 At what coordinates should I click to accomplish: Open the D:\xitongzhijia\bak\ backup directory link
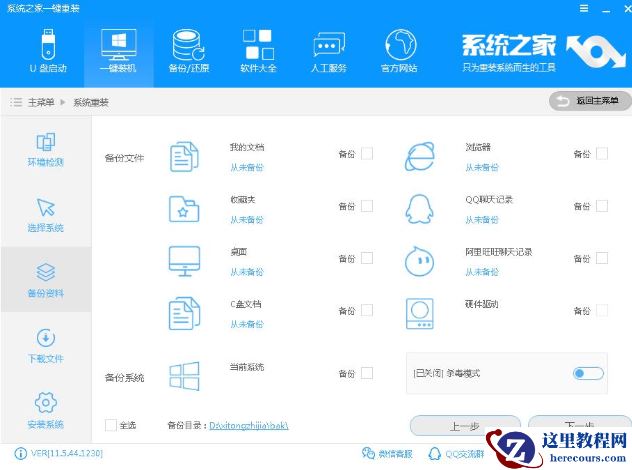pyautogui.click(x=249, y=426)
